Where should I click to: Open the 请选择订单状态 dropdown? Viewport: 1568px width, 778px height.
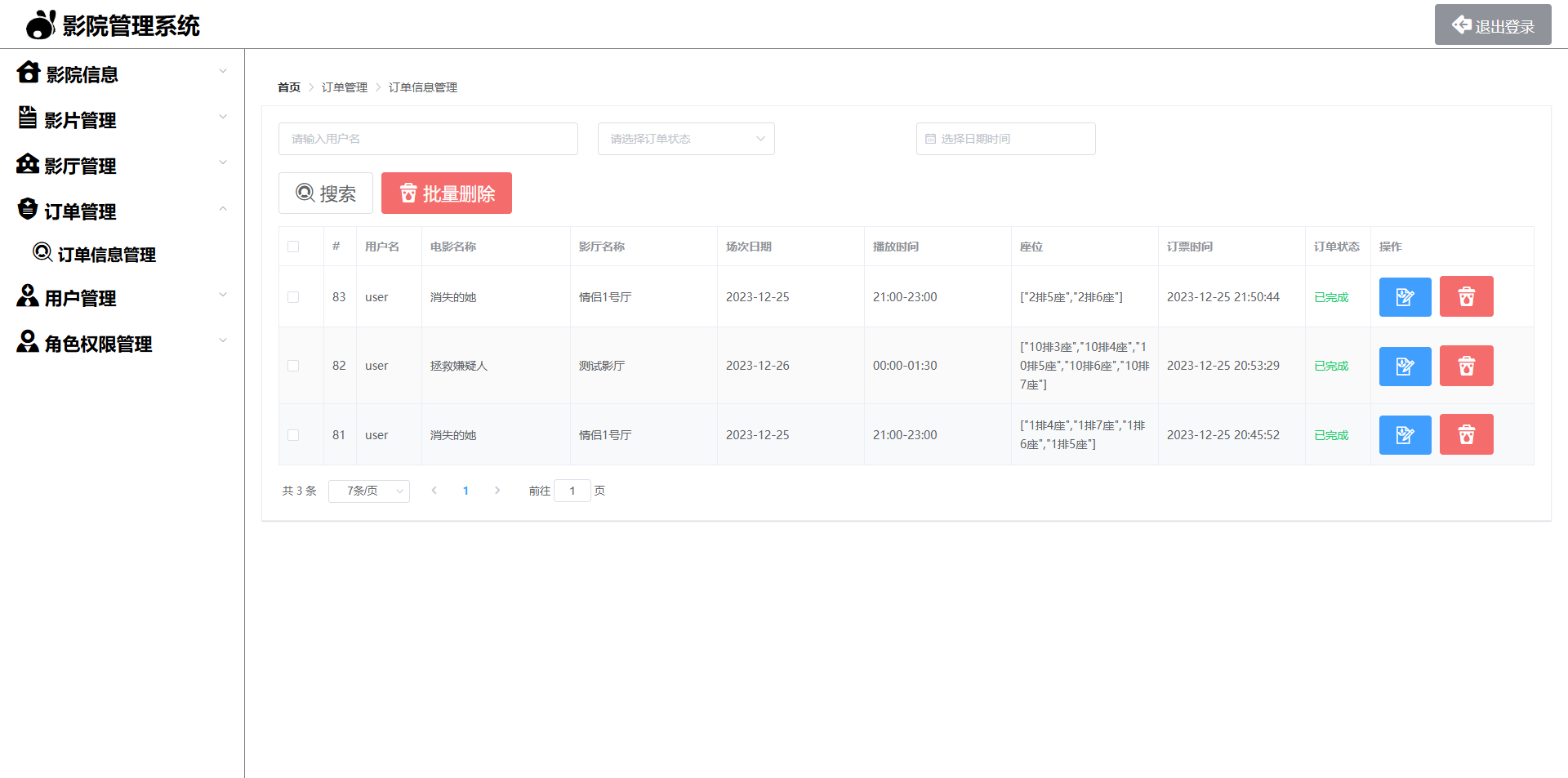pyautogui.click(x=685, y=139)
